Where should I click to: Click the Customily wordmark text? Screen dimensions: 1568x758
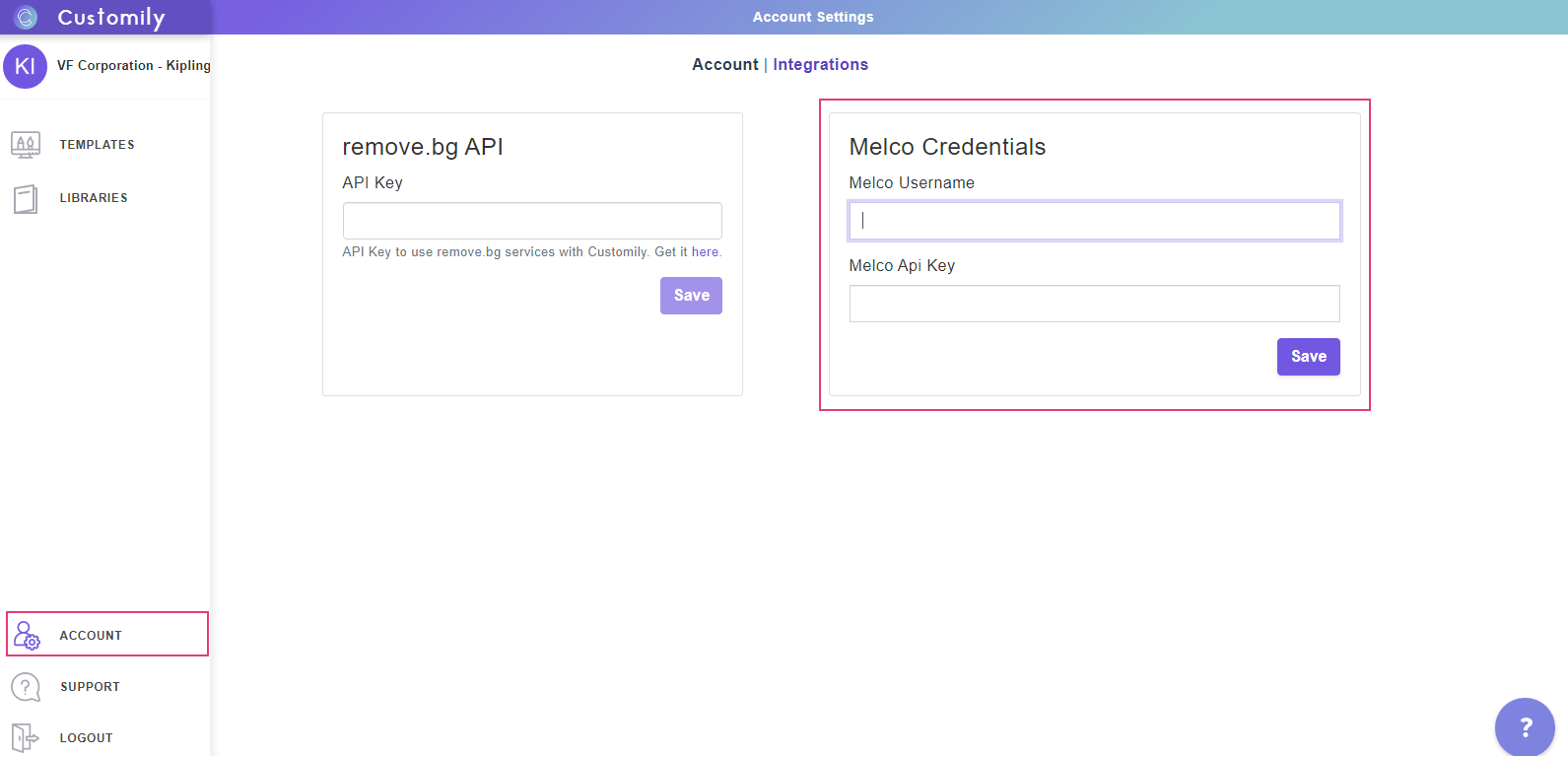tap(111, 18)
